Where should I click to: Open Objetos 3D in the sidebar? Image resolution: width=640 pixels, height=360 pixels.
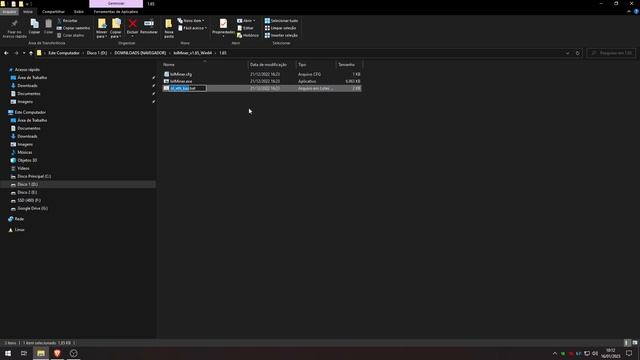27,160
